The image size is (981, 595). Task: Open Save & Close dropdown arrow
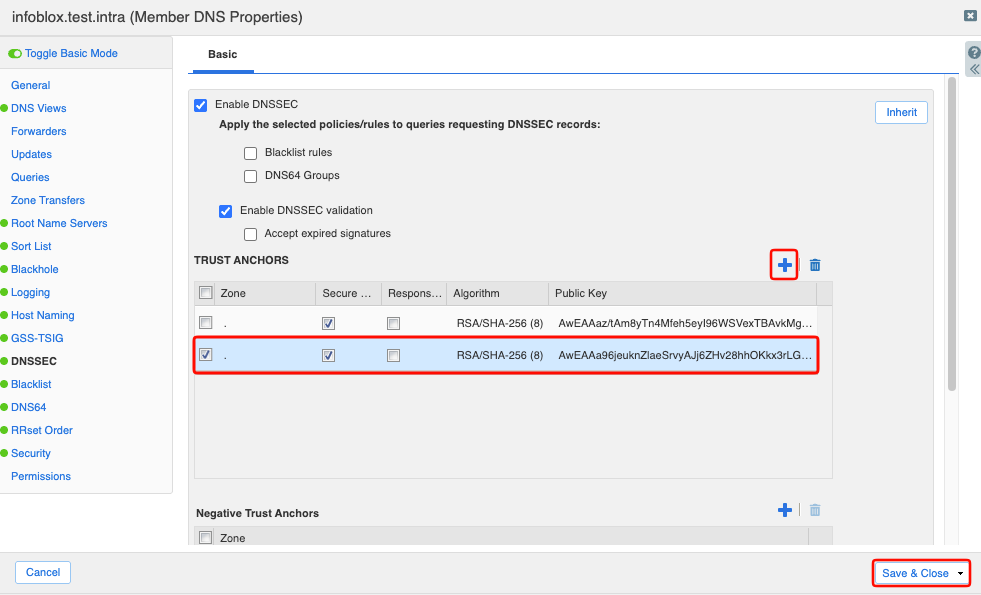[960, 574]
